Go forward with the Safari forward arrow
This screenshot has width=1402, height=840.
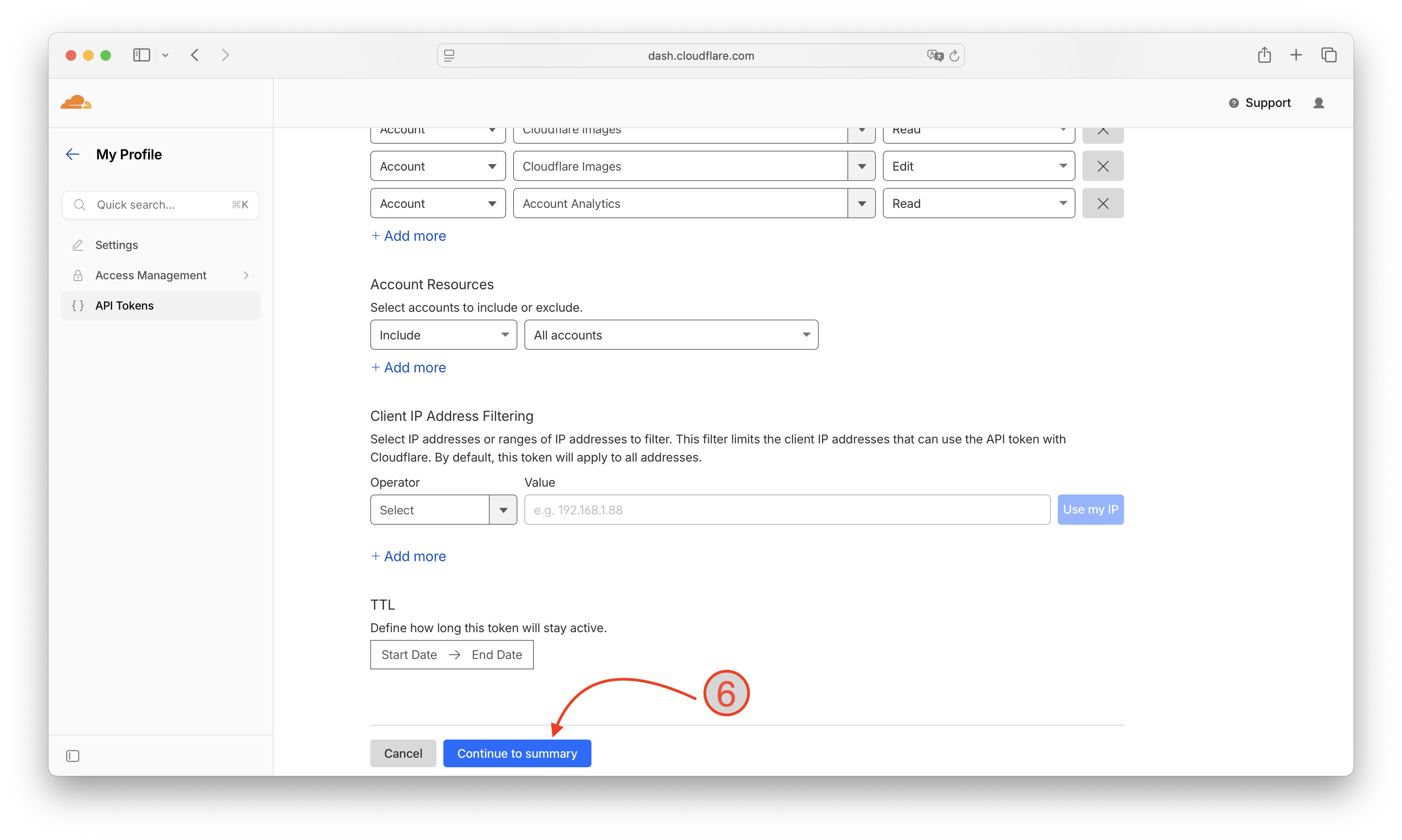225,55
